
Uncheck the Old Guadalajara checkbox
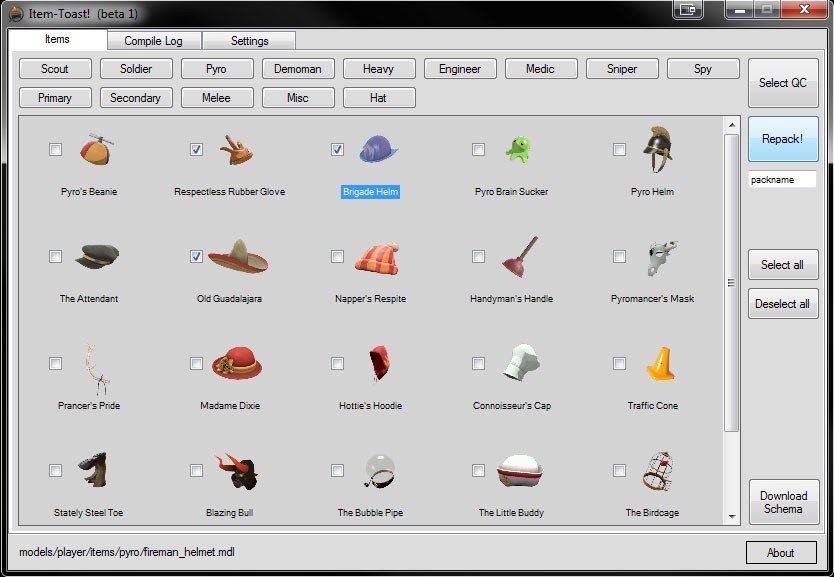[196, 257]
